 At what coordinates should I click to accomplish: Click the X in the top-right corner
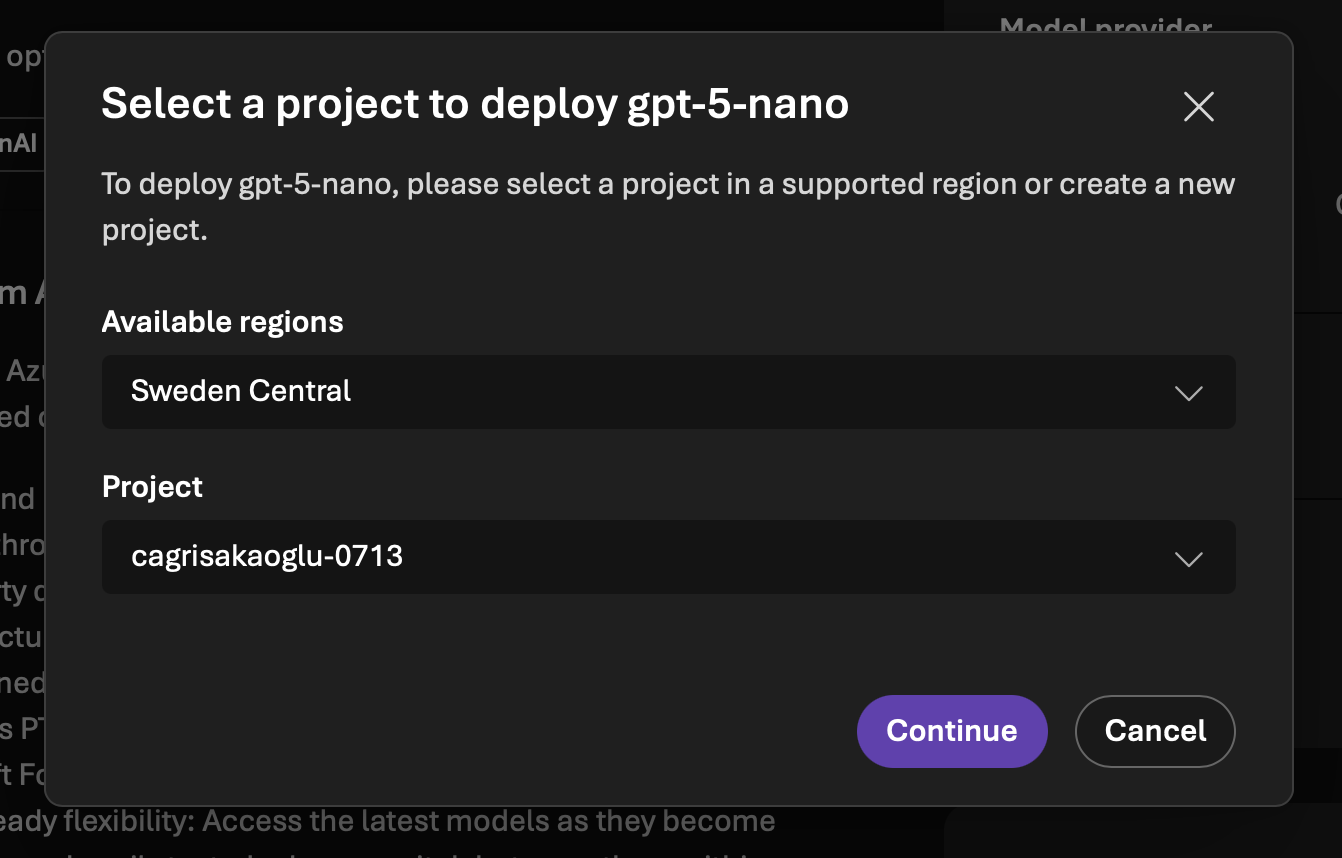(x=1198, y=107)
